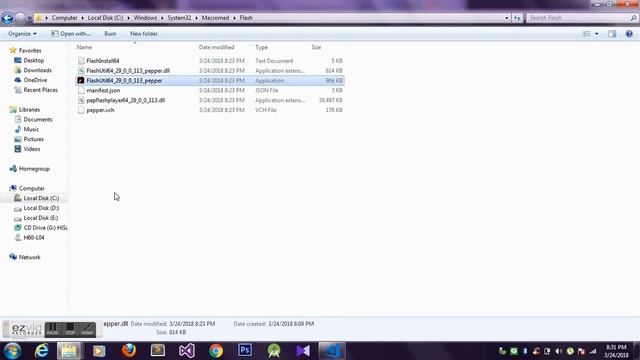The width and height of the screenshot is (640, 360).
Task: Click in the Search Flash field
Action: click(x=578, y=18)
